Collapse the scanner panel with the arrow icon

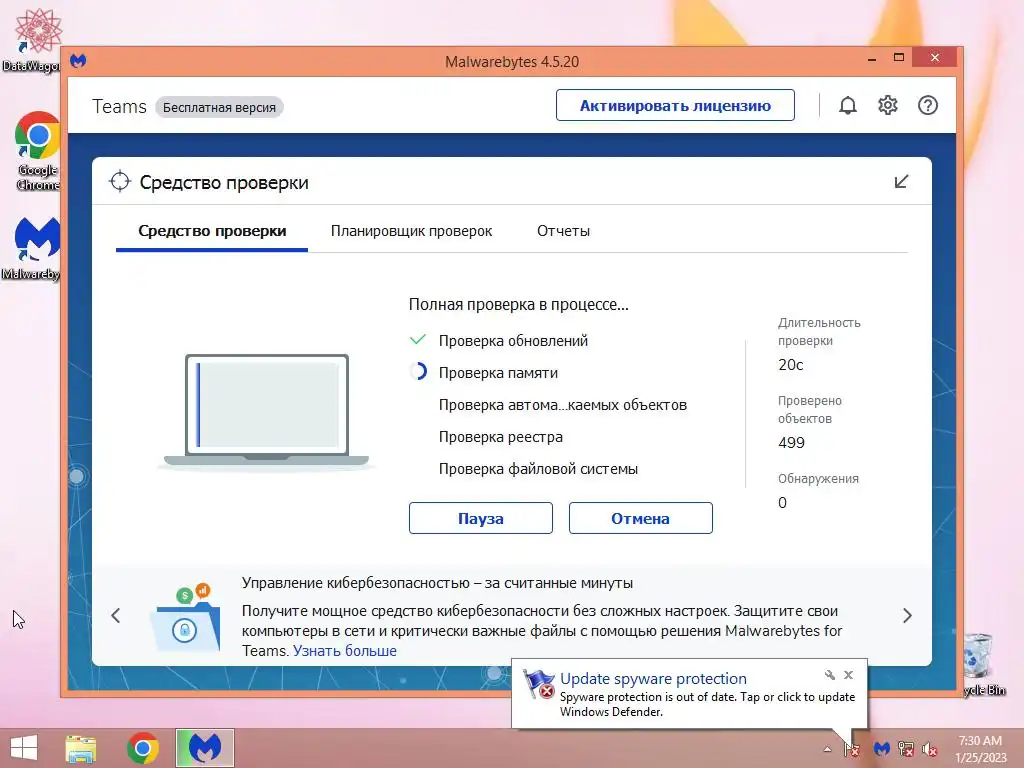tap(901, 182)
